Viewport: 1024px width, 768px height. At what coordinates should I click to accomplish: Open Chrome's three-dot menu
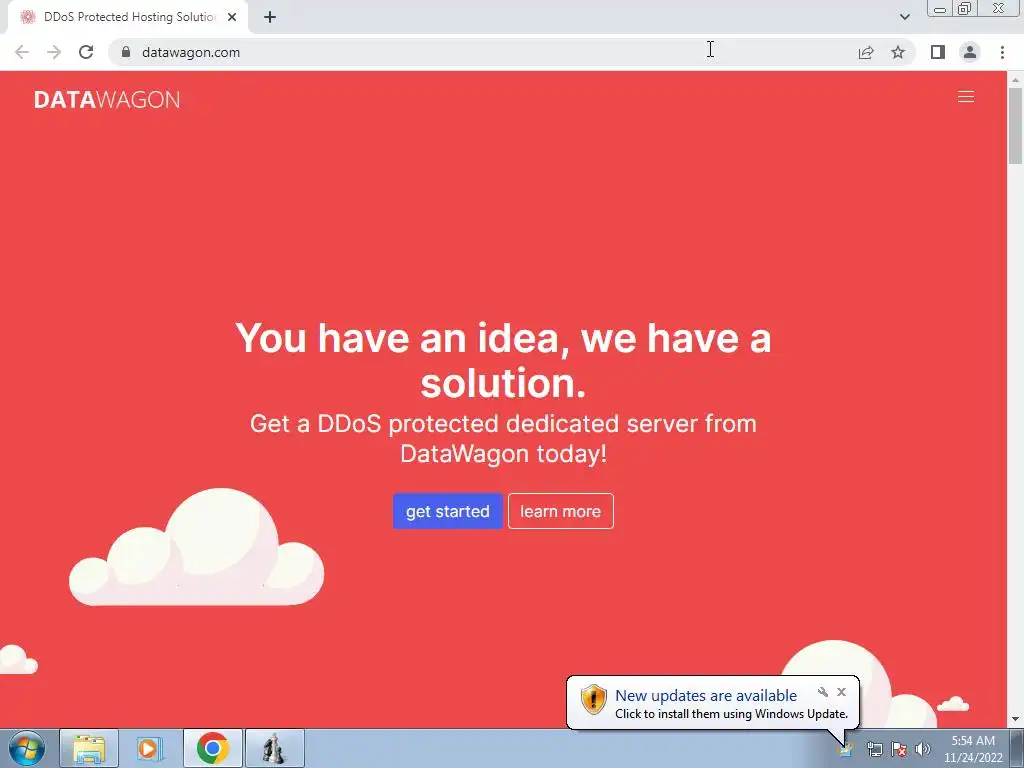click(x=1002, y=52)
